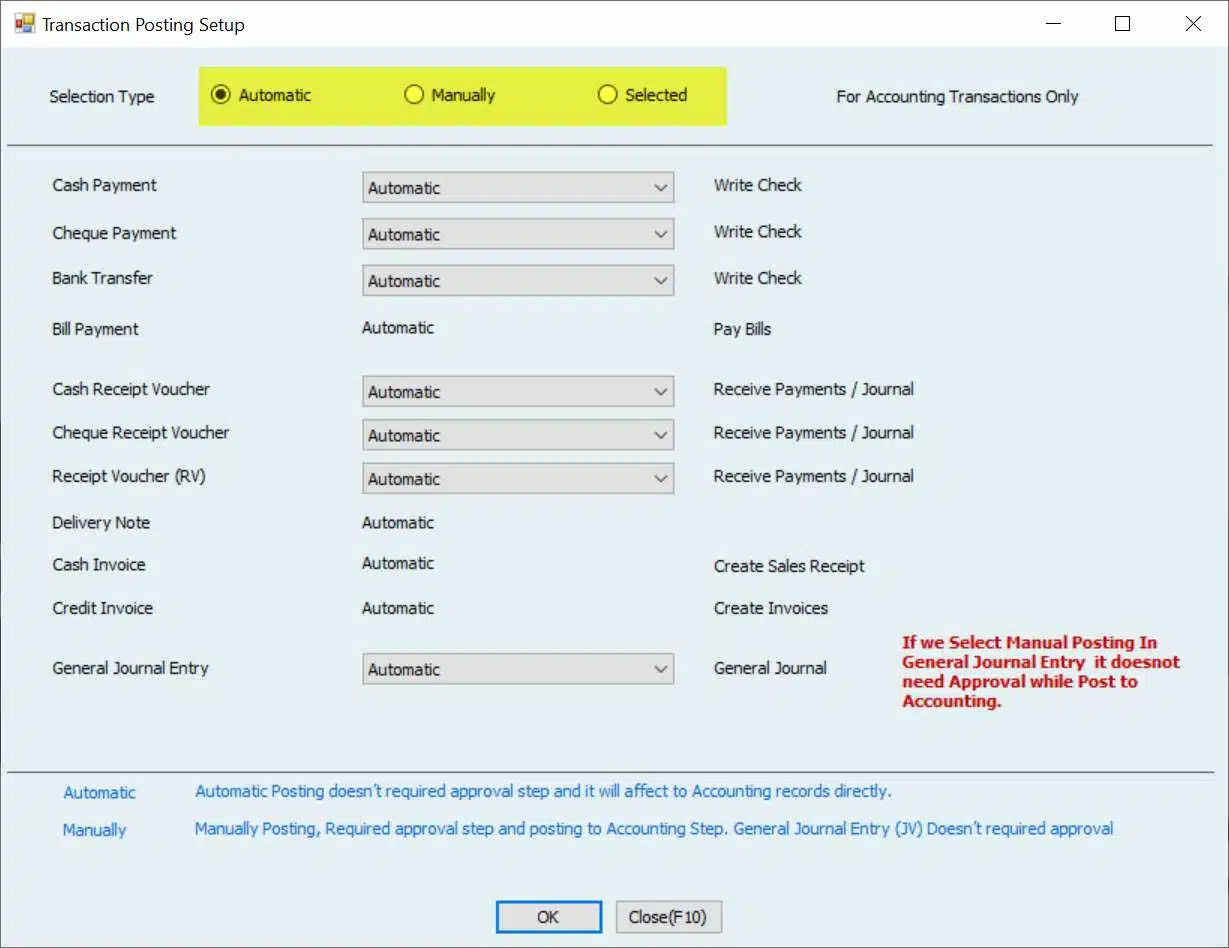Click the Bank Transfer label

[102, 278]
